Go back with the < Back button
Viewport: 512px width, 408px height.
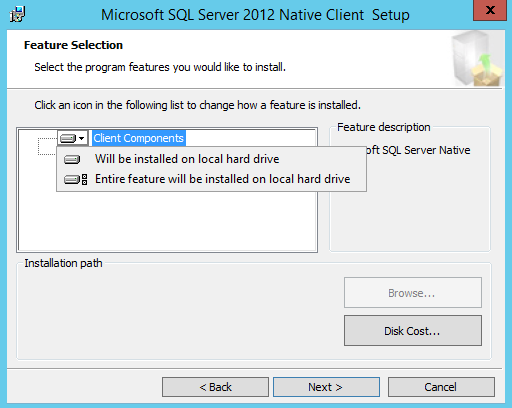pyautogui.click(x=215, y=387)
